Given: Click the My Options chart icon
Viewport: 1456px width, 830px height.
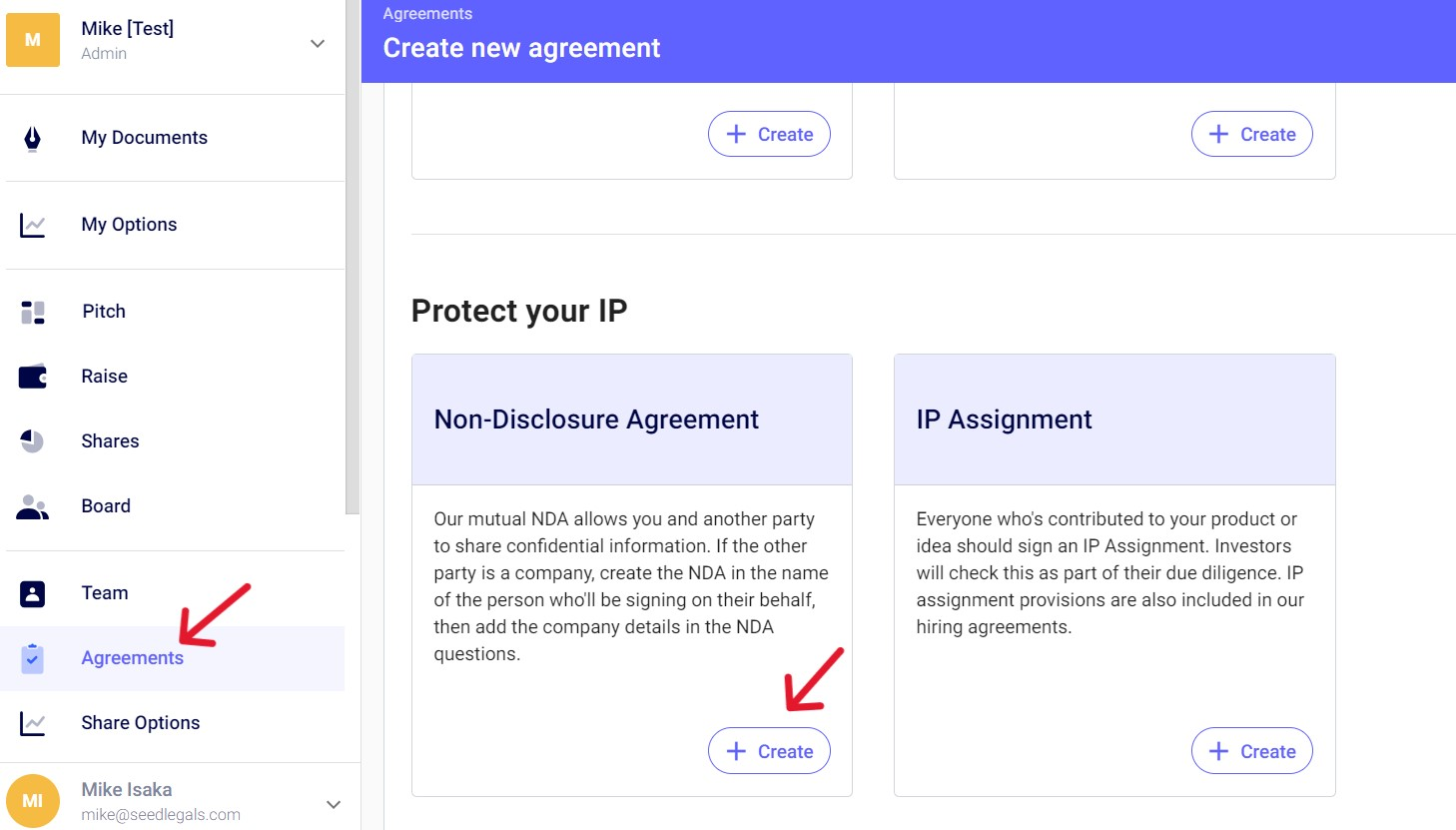Looking at the screenshot, I should tap(33, 225).
